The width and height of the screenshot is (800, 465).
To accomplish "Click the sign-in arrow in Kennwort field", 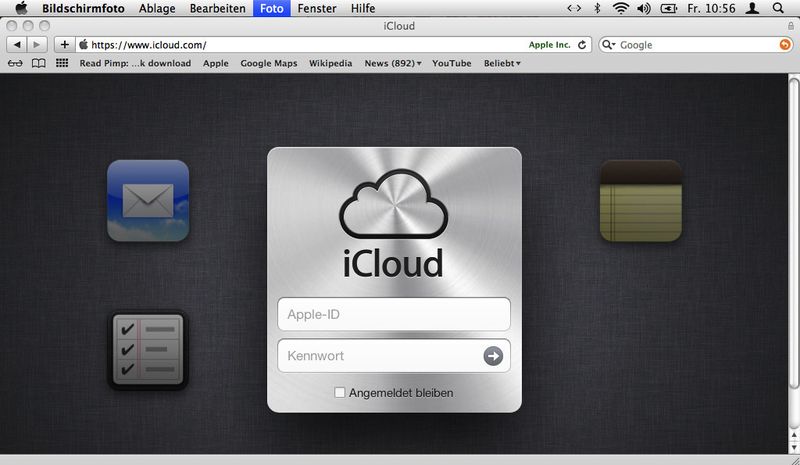I will click(x=493, y=356).
